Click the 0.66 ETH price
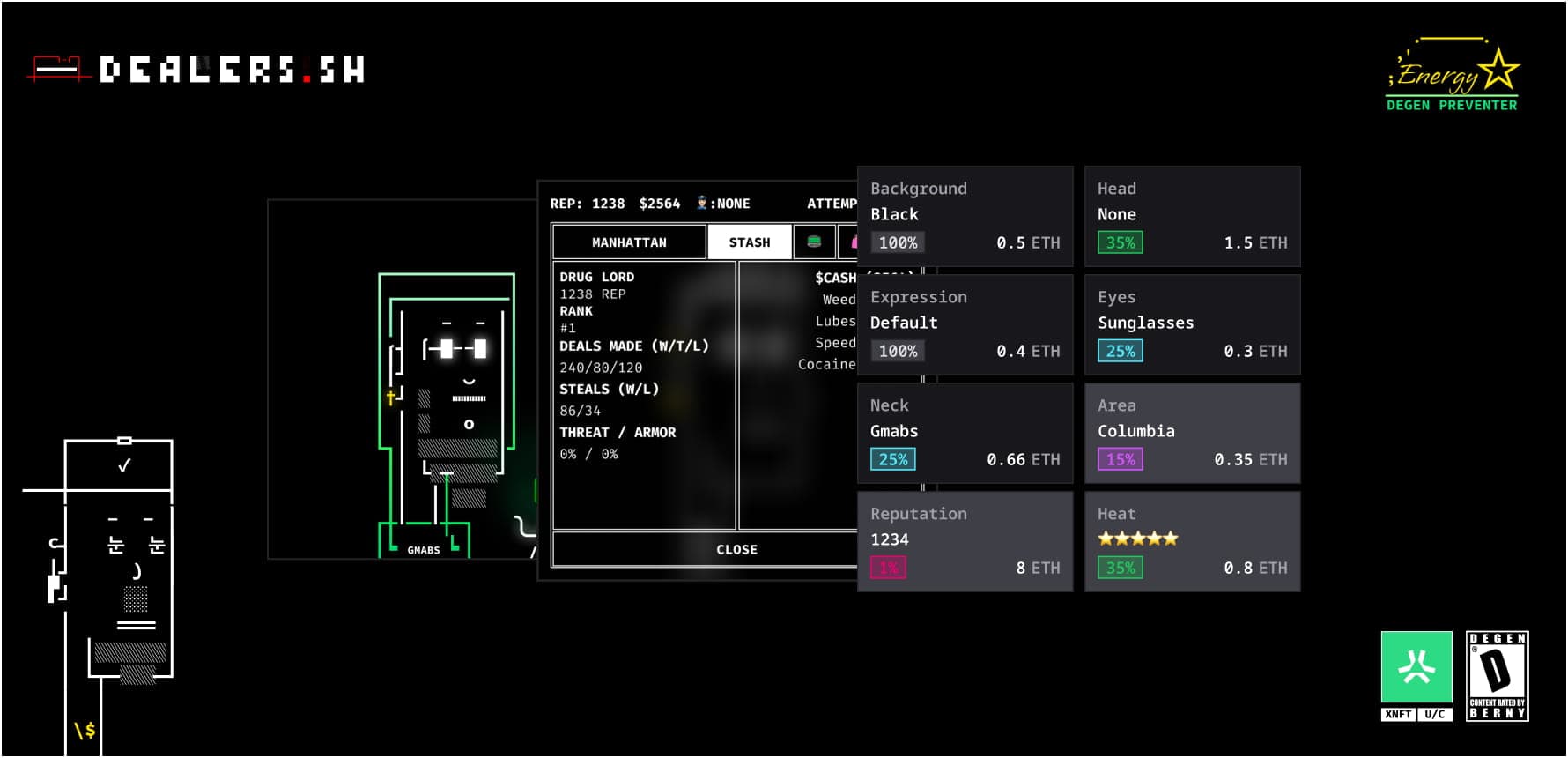This screenshot has width=1568, height=758. (1024, 459)
